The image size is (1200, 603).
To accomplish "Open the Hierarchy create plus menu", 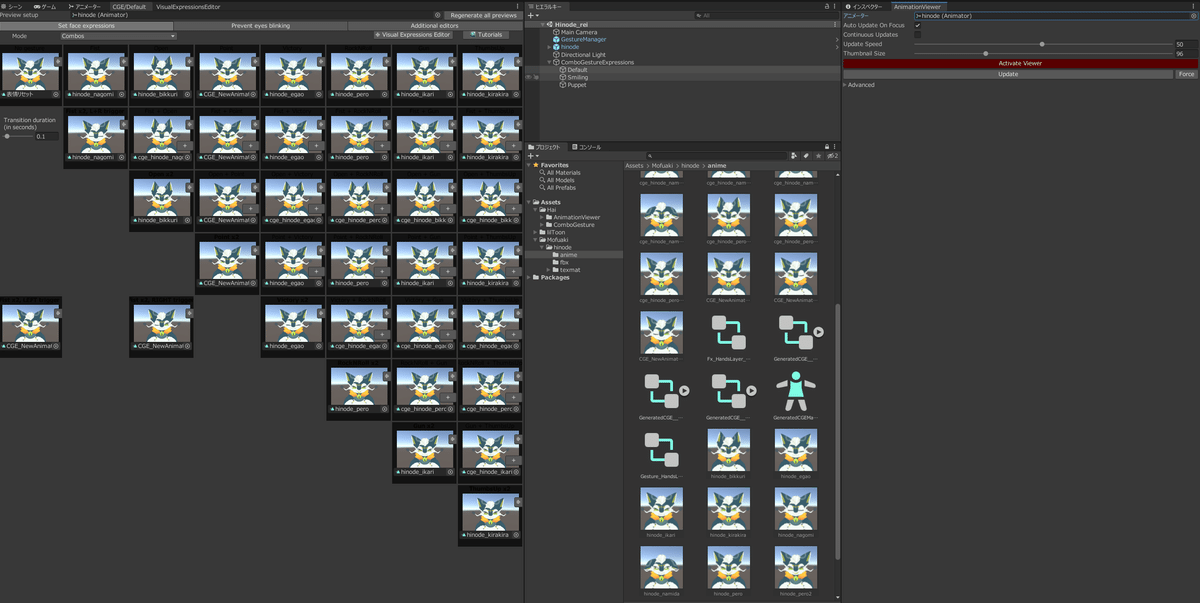I will (x=534, y=16).
